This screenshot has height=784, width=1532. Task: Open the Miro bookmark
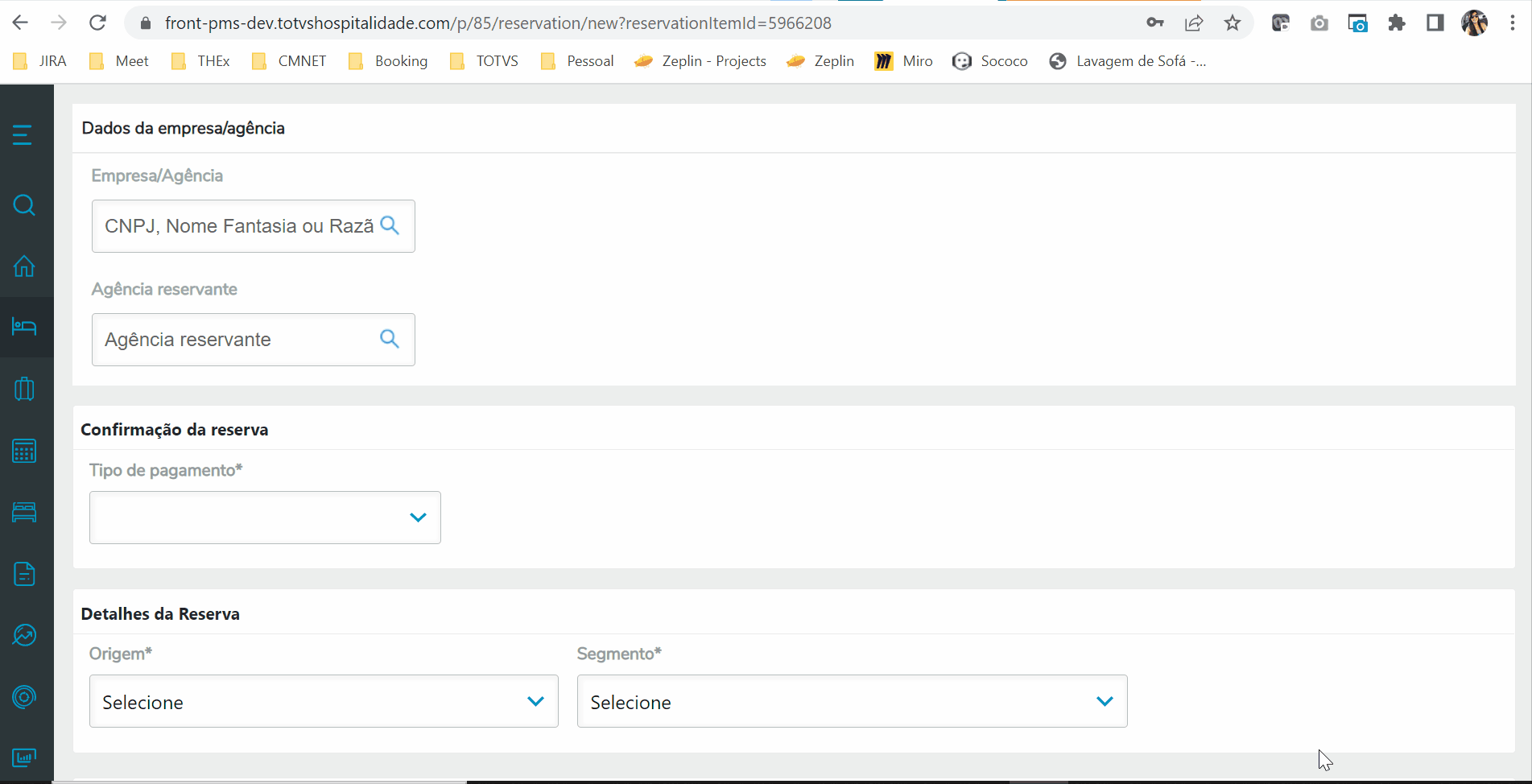(x=903, y=61)
